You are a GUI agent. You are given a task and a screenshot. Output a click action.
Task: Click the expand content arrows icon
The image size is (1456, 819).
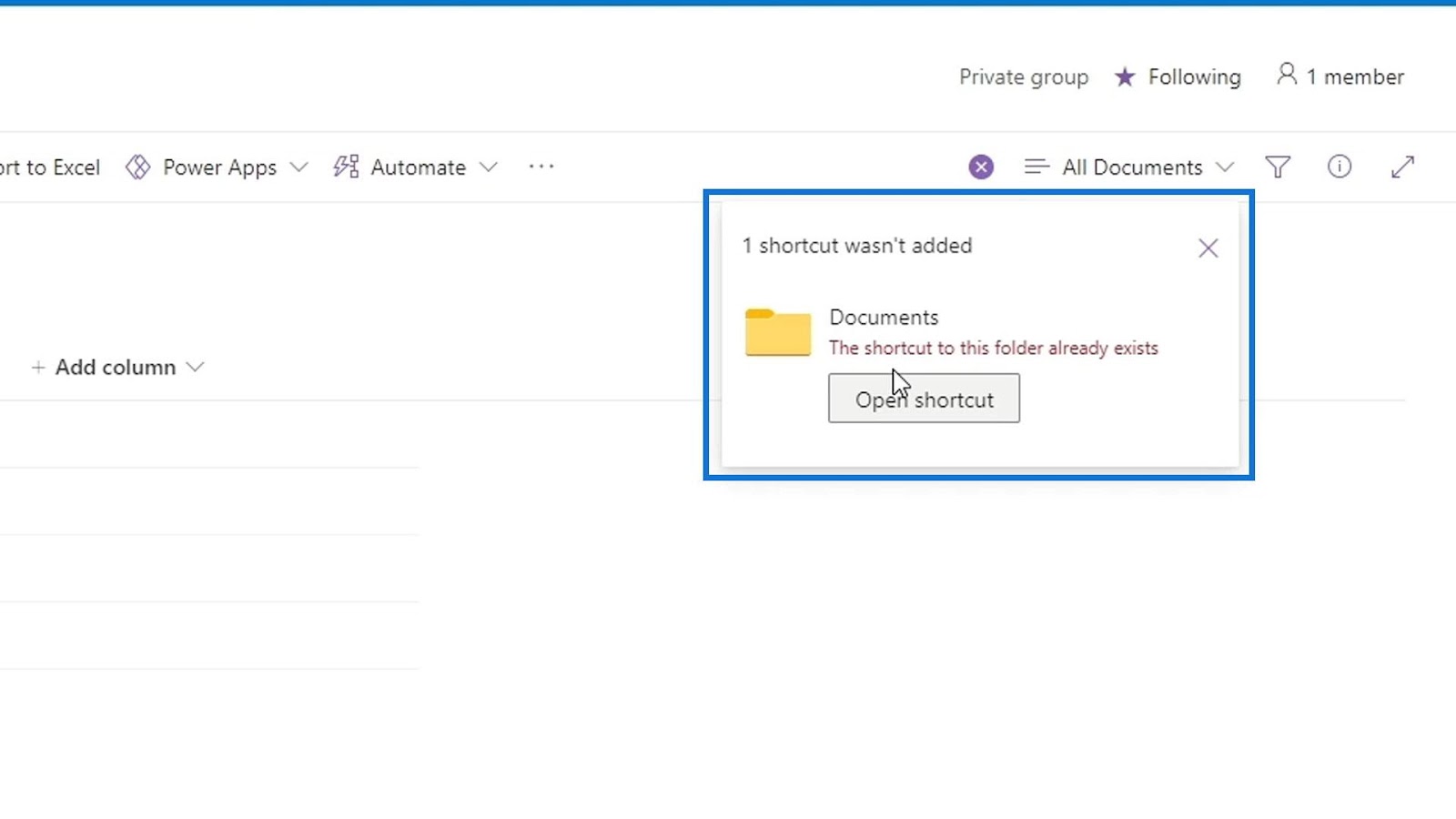1402,167
